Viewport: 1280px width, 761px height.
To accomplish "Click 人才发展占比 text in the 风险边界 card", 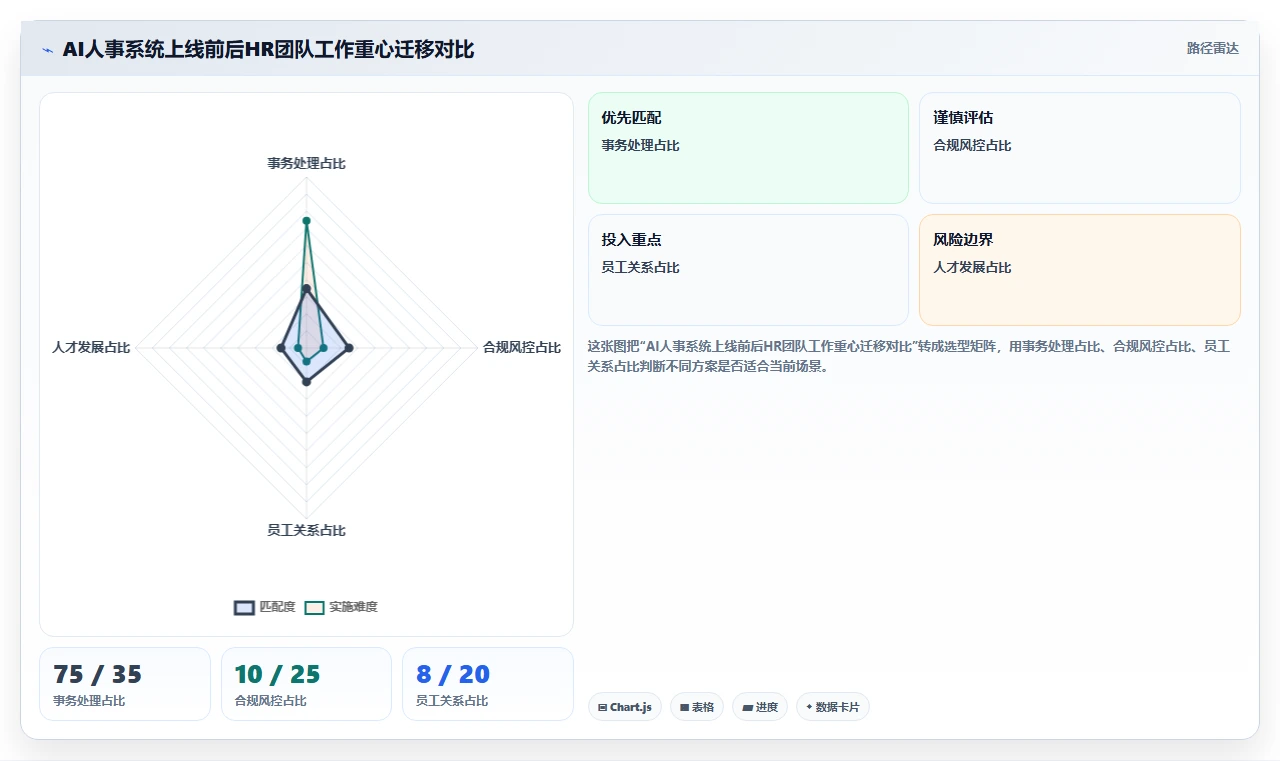I will coord(972,268).
